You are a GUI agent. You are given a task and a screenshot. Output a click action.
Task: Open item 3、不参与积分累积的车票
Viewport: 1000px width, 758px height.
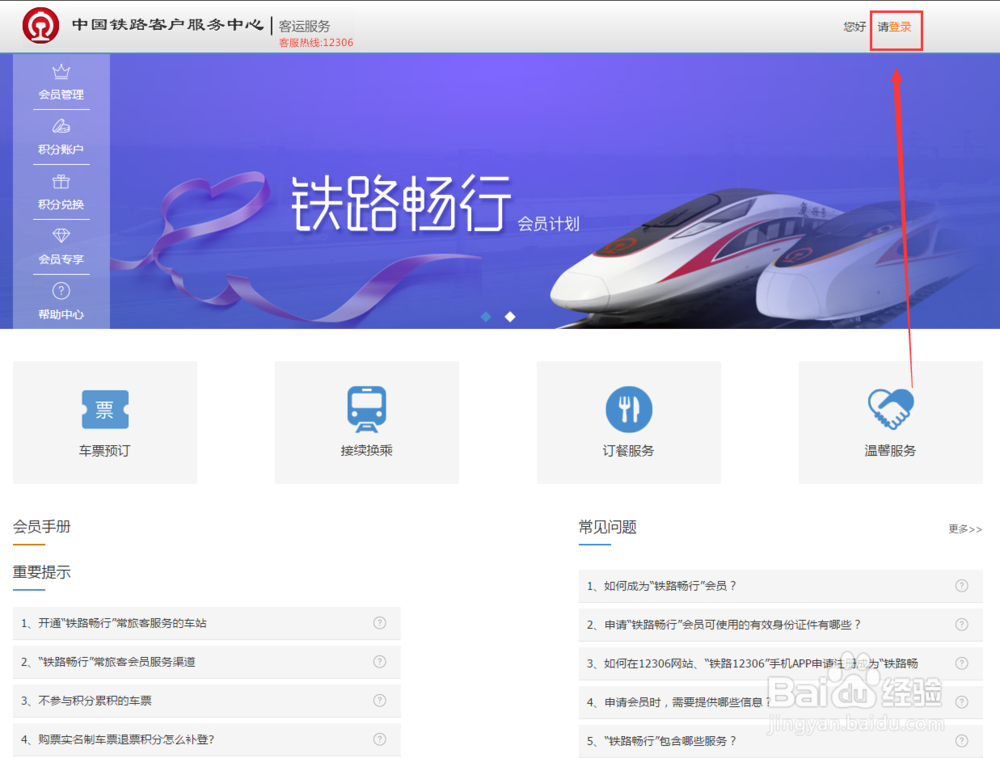coord(207,701)
